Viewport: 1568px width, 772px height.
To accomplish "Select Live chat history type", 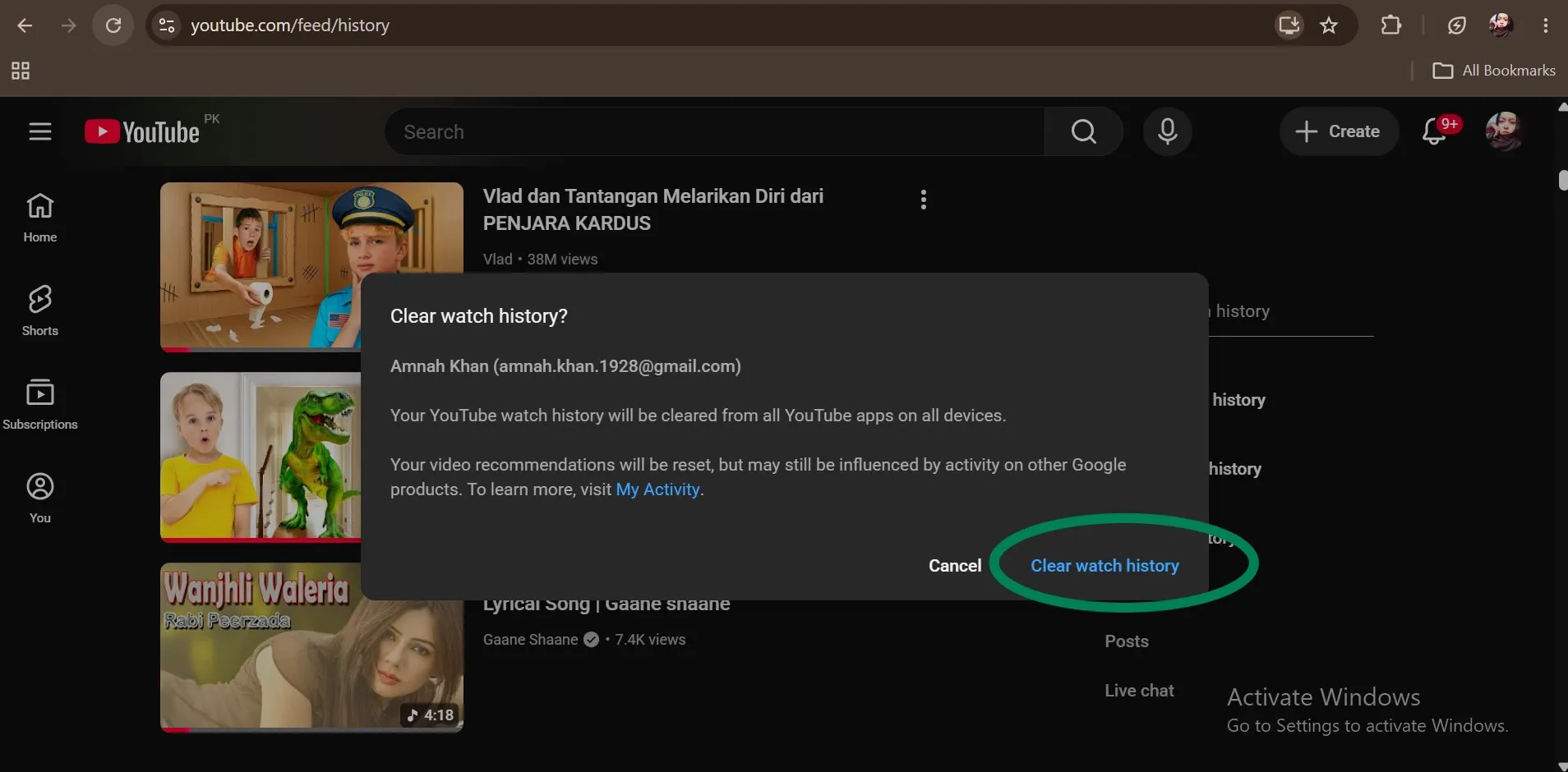I will [1139, 691].
